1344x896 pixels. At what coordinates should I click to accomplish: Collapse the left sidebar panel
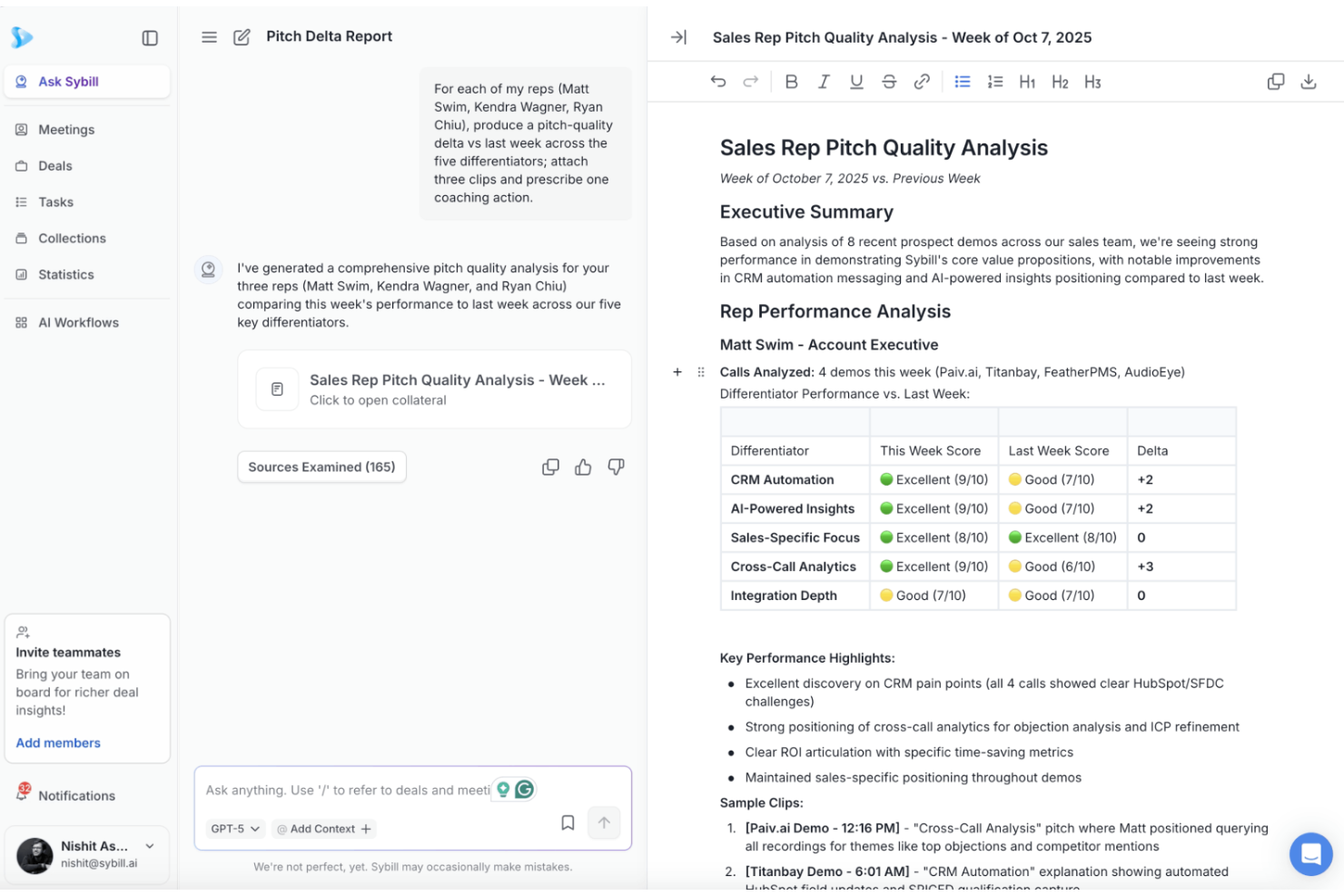pyautogui.click(x=151, y=38)
